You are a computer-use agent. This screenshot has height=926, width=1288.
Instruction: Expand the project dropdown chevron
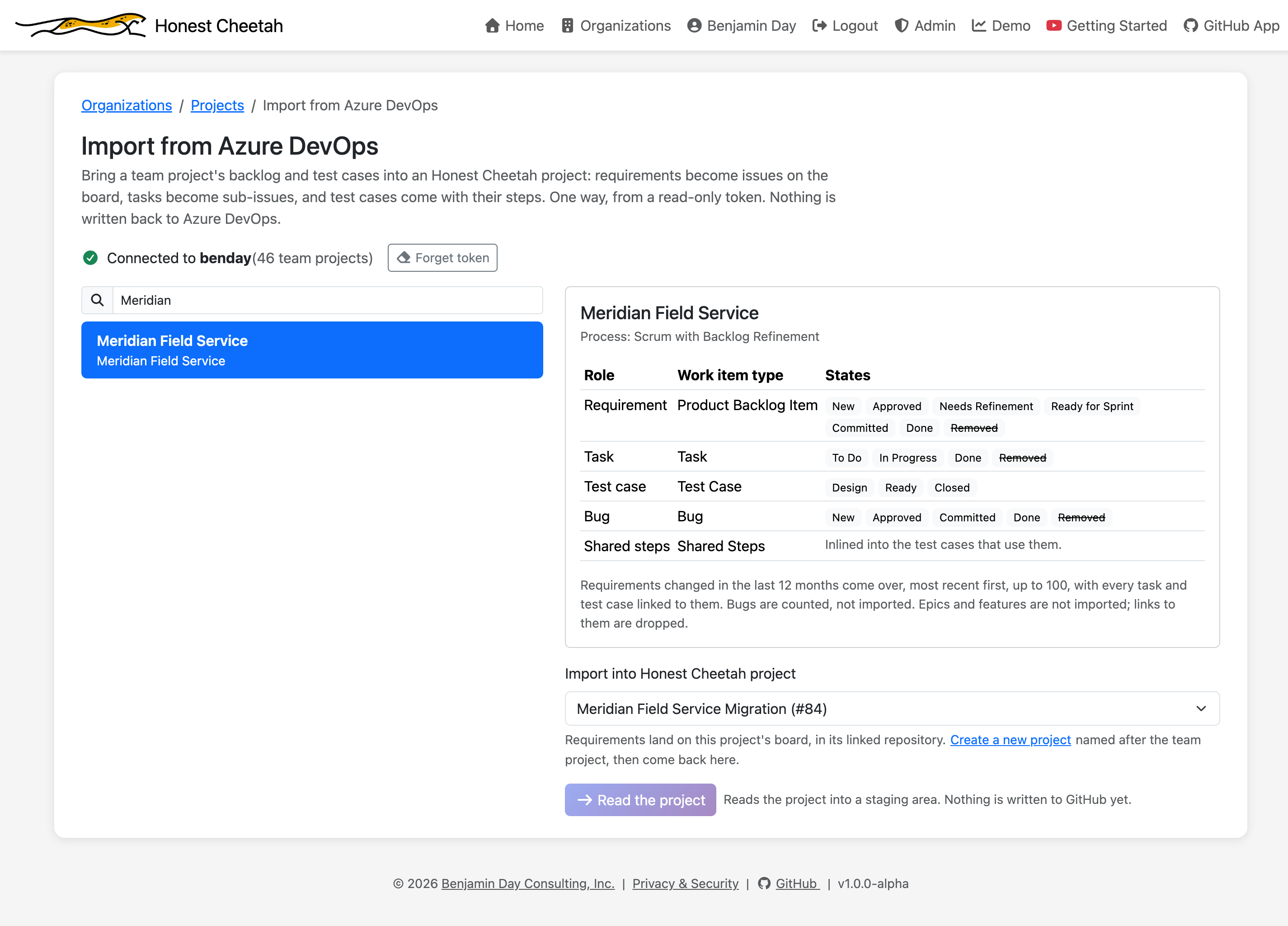coord(1201,709)
